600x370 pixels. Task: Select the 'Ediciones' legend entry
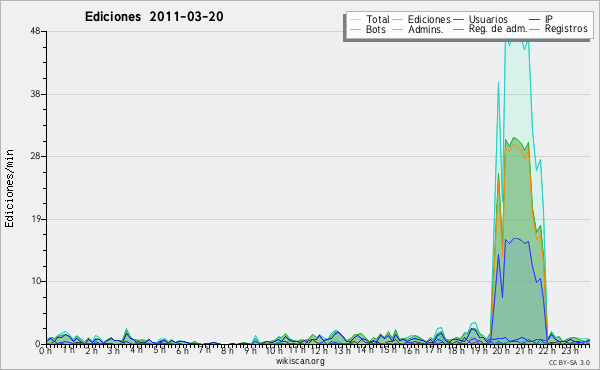point(429,19)
